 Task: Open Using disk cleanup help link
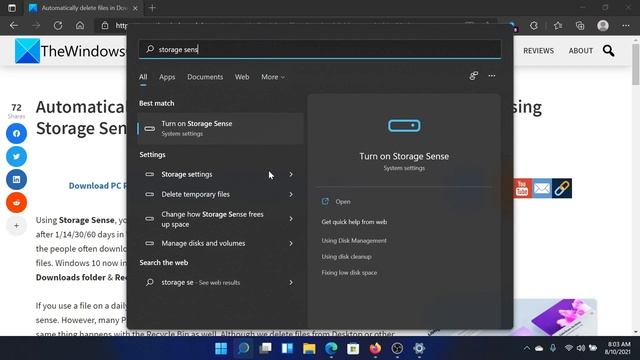click(346, 257)
